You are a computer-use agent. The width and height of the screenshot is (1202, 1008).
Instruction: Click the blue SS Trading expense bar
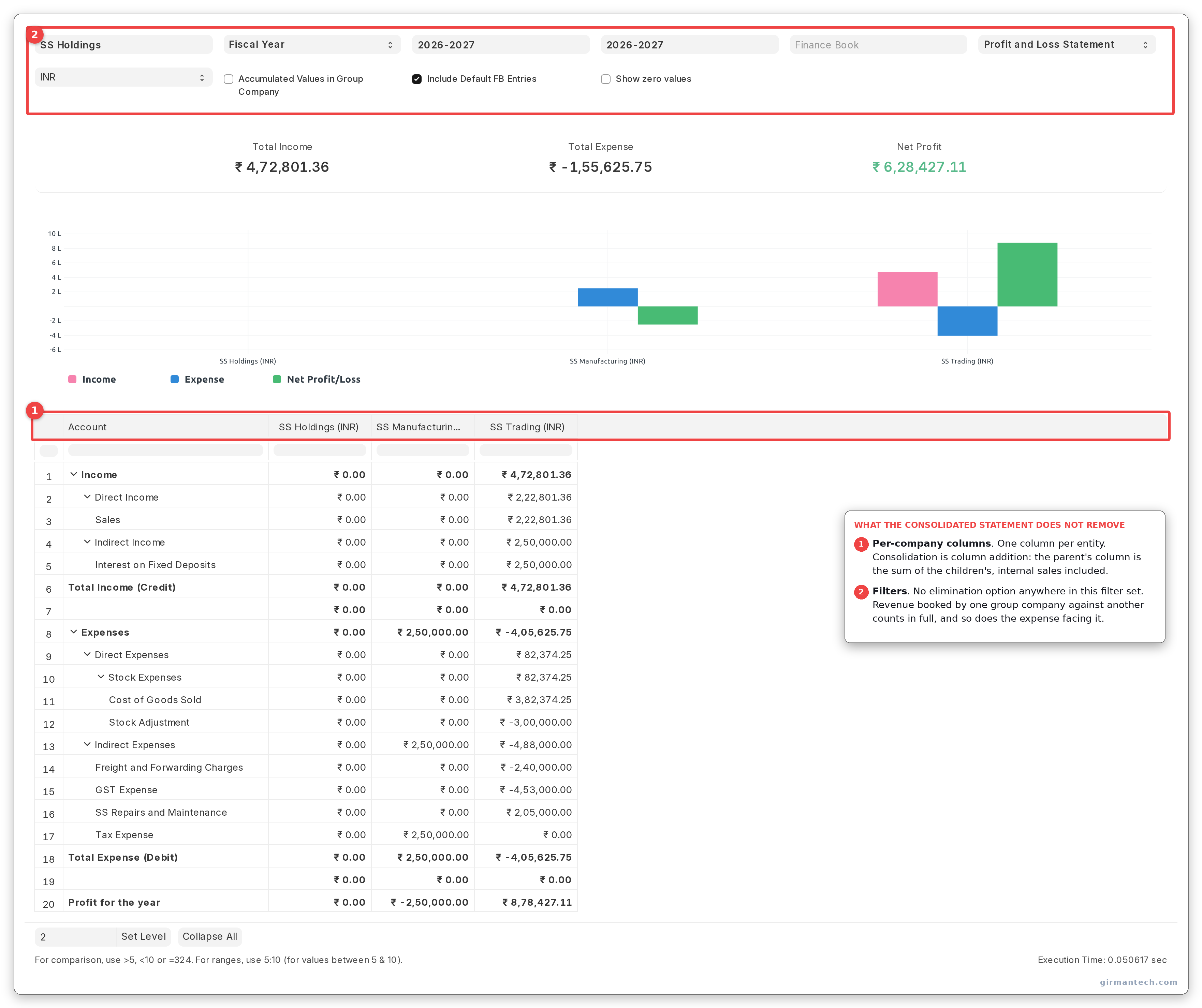pos(967,321)
